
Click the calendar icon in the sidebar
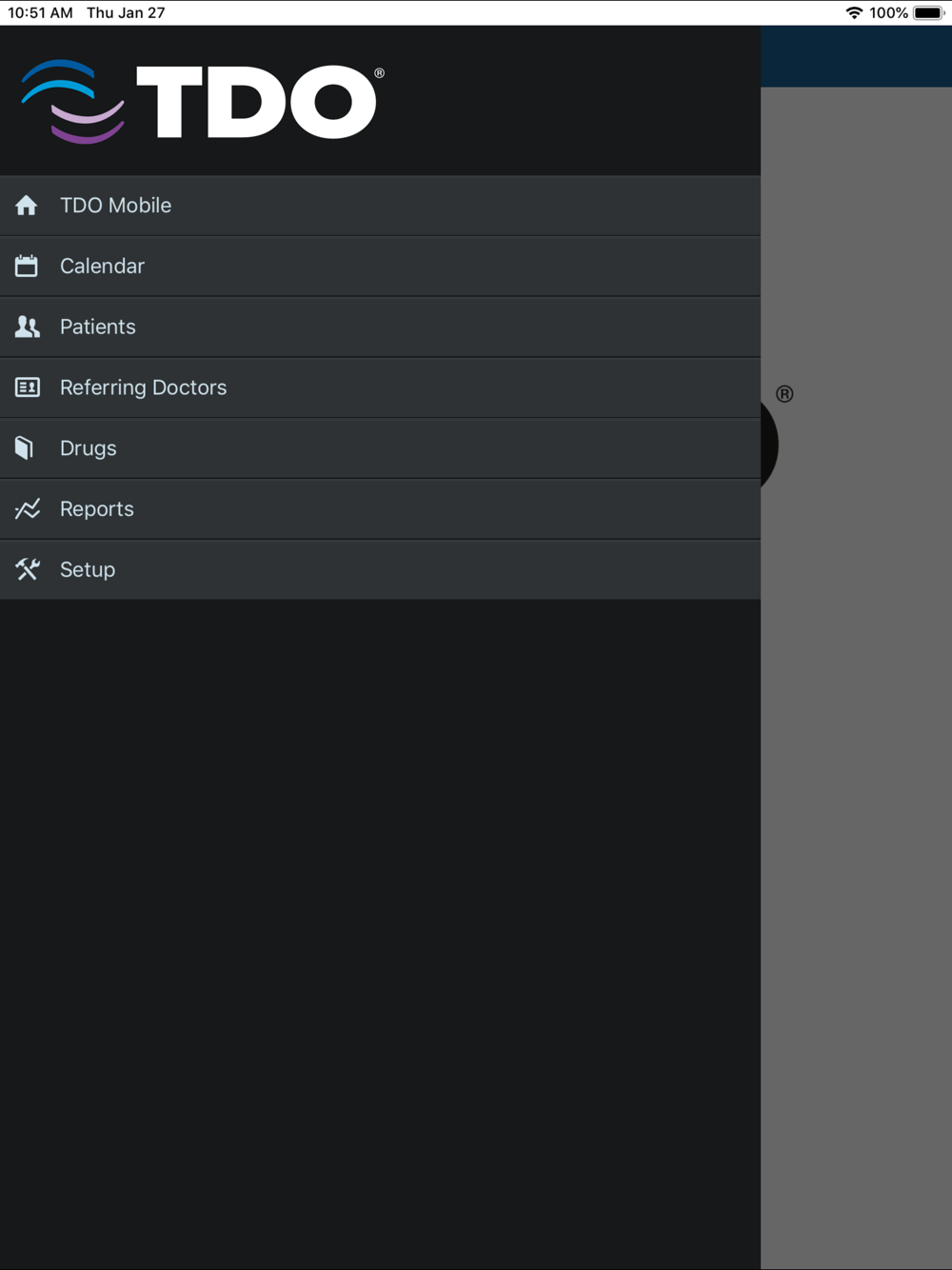tap(27, 266)
